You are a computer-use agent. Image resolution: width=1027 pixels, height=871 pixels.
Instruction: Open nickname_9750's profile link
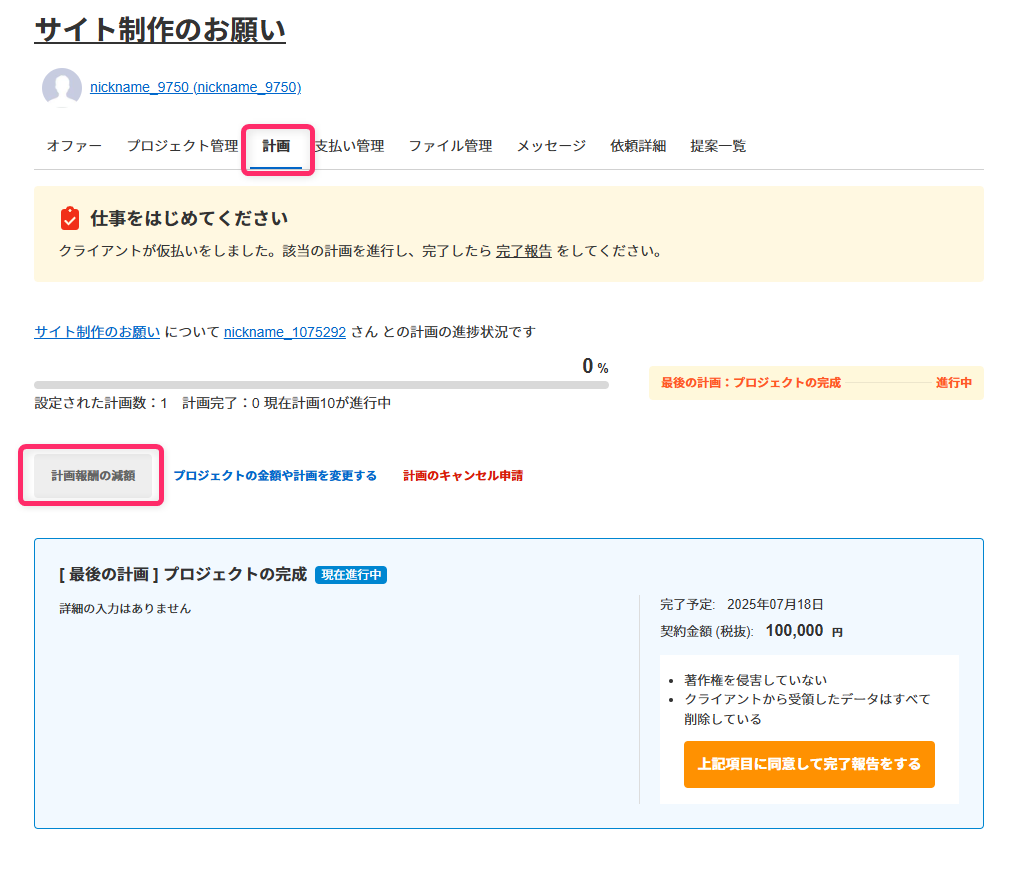coord(194,87)
